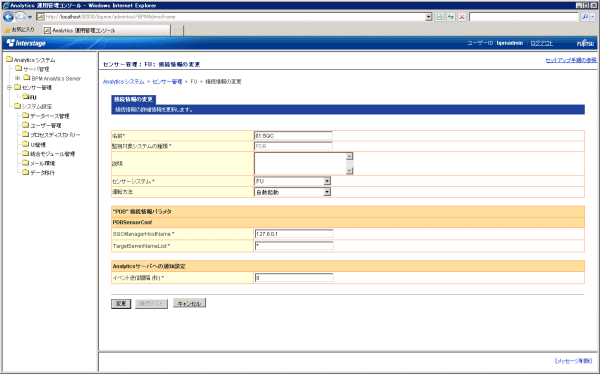
Task: Click the キャンセル cancel button
Action: tap(189, 303)
